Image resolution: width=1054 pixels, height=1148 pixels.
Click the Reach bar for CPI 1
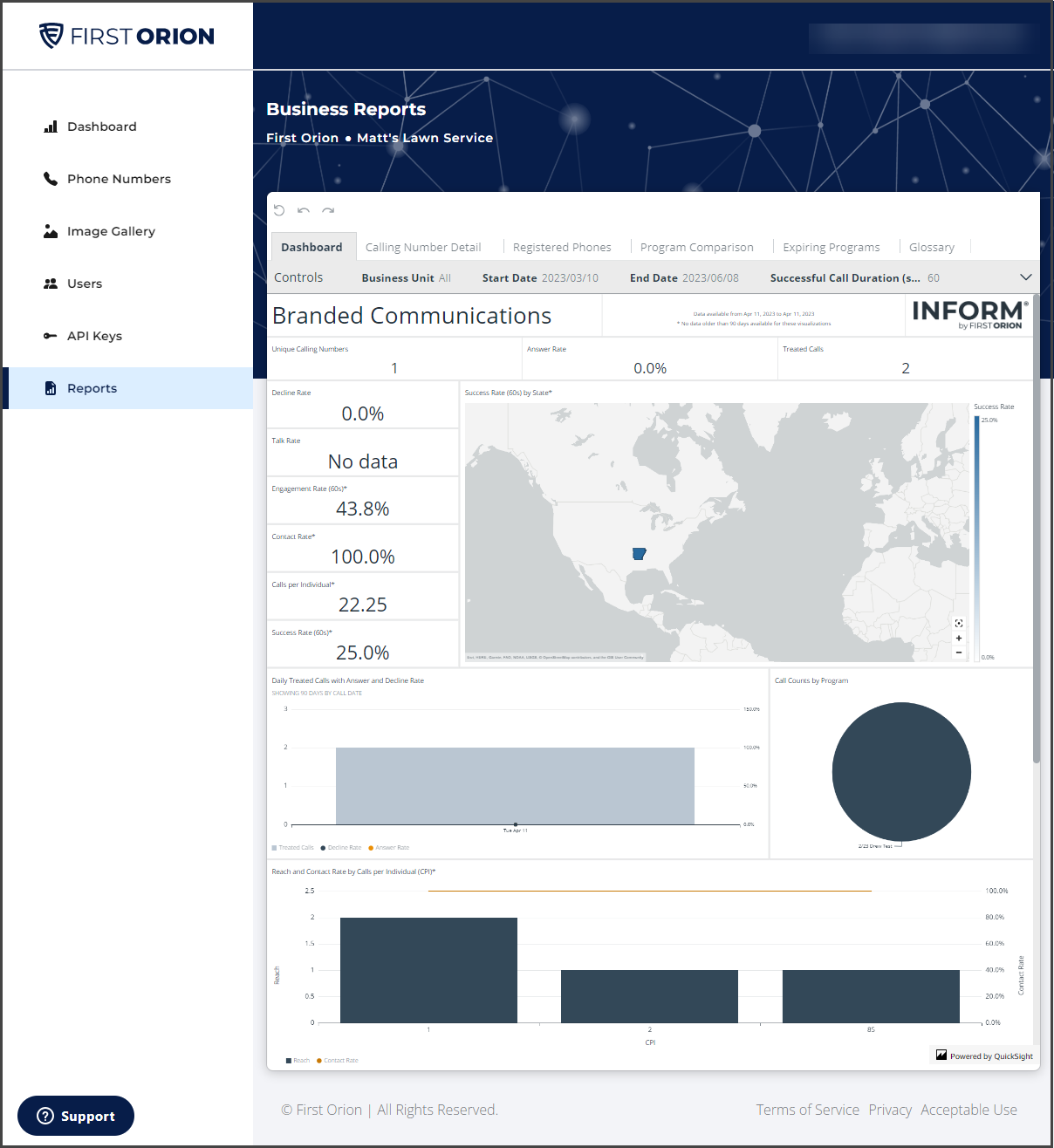(x=428, y=970)
